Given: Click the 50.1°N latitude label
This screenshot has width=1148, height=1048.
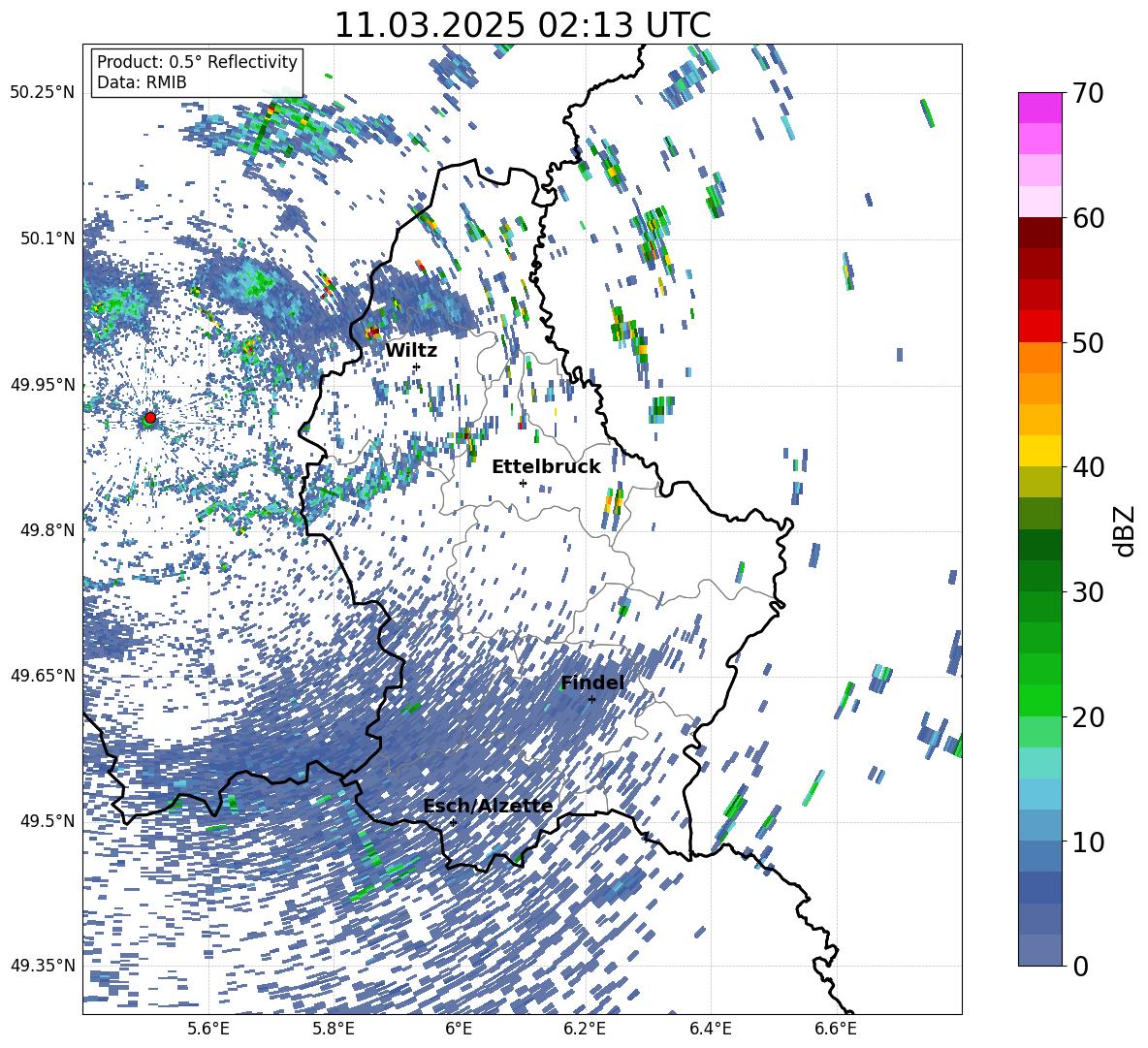Looking at the screenshot, I should [47, 238].
